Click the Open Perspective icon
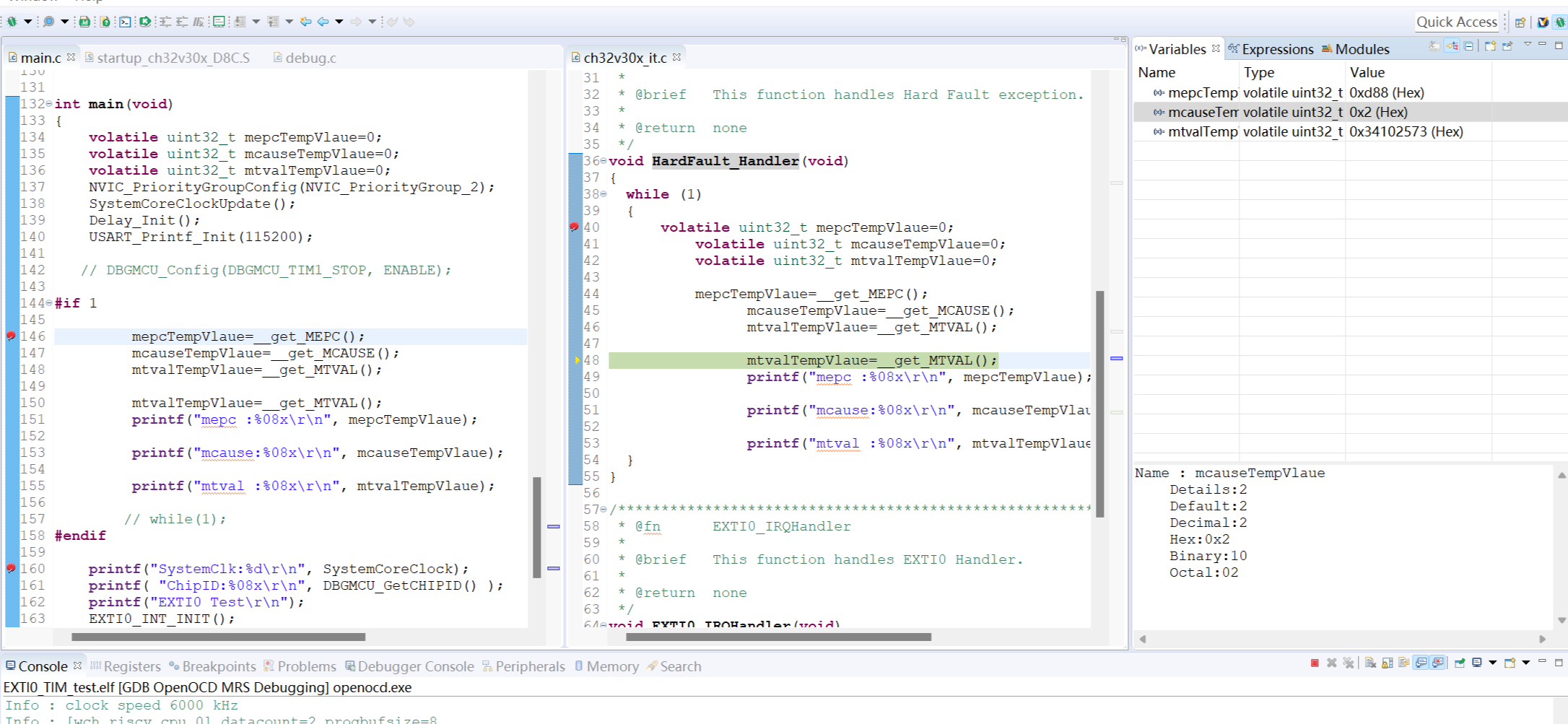The width and height of the screenshot is (1568, 724). [x=1520, y=22]
